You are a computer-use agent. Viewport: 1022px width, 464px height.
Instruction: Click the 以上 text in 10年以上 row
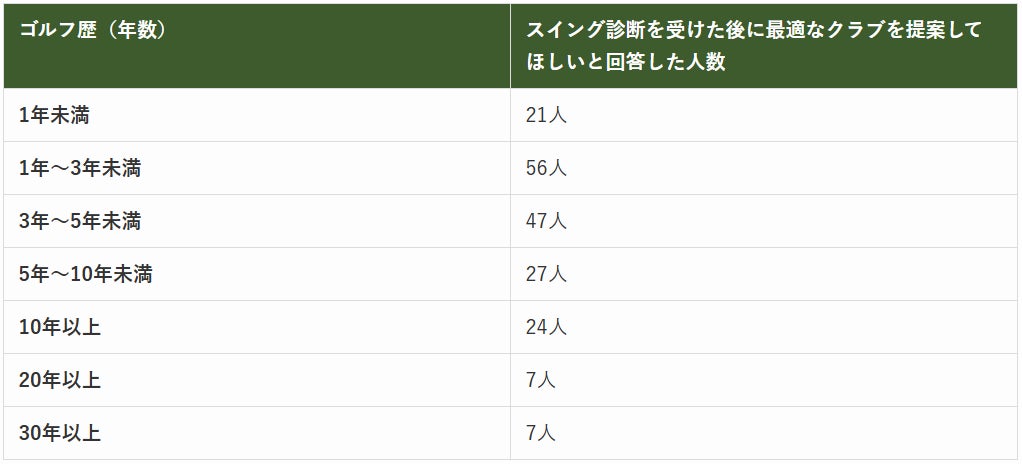point(82,327)
